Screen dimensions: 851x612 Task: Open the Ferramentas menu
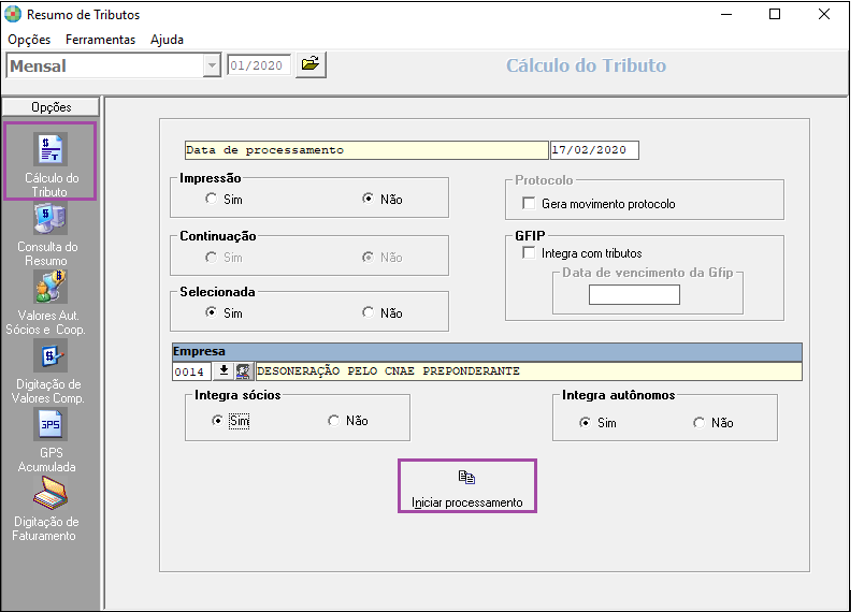pyautogui.click(x=100, y=40)
